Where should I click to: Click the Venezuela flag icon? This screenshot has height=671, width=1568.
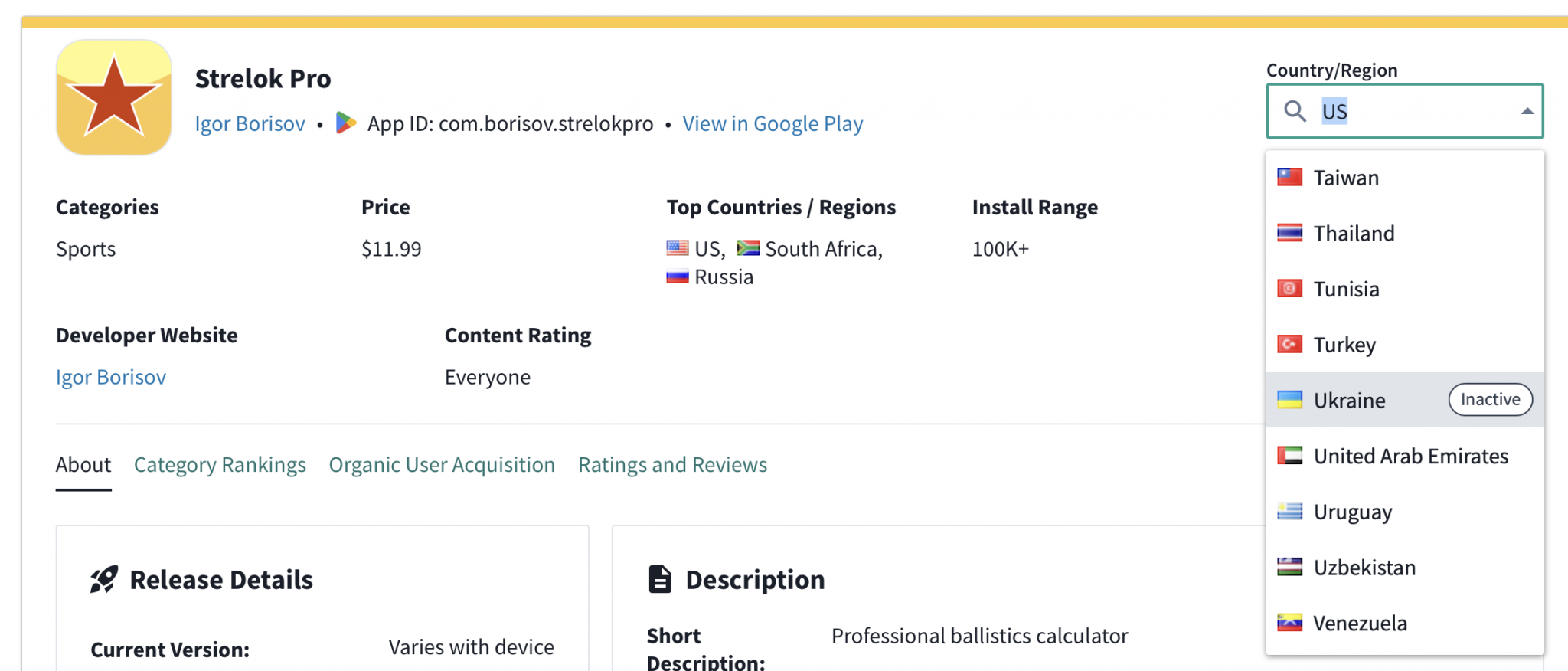tap(1290, 623)
